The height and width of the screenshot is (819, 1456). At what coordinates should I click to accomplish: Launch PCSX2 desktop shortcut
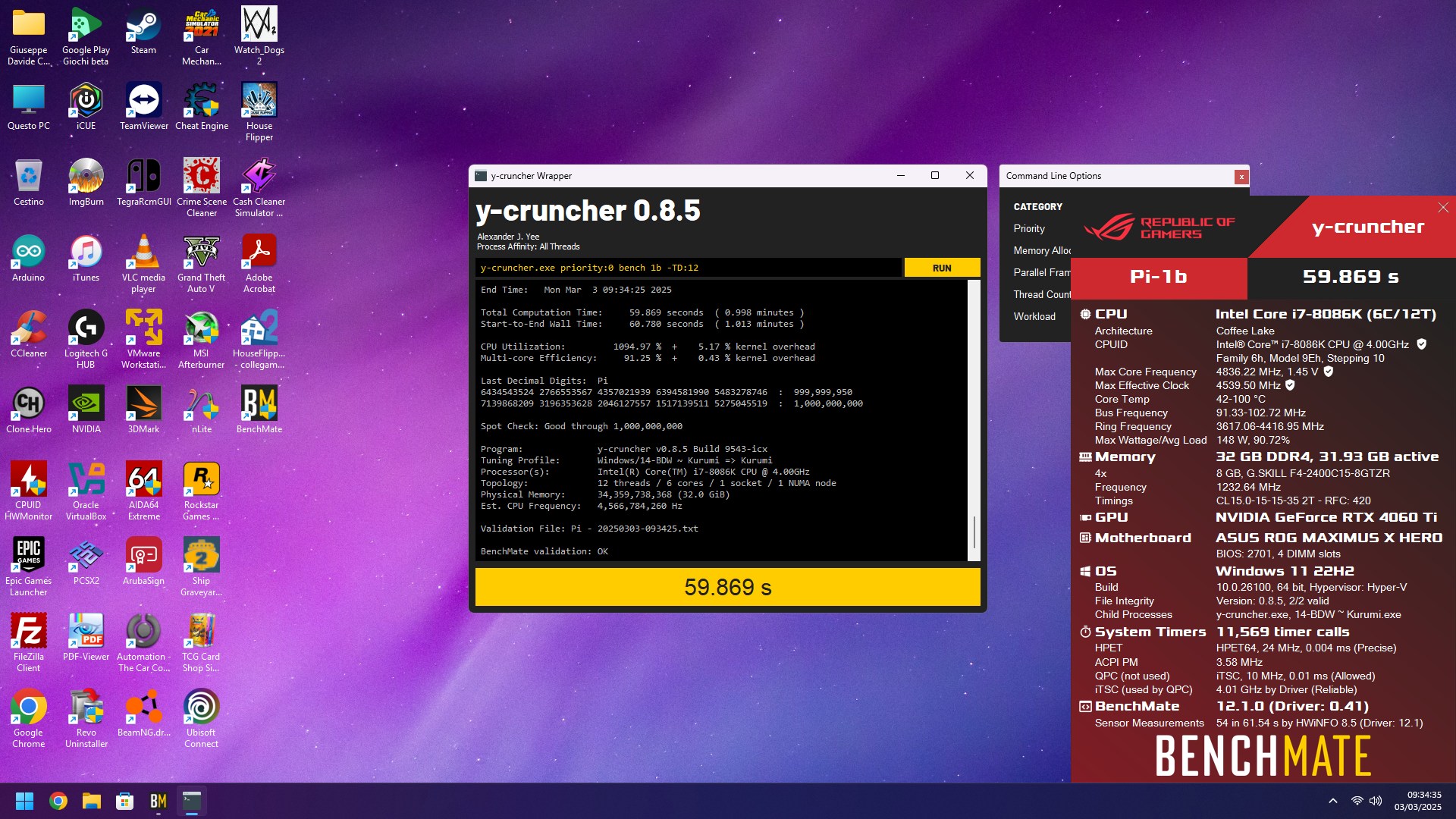click(86, 562)
